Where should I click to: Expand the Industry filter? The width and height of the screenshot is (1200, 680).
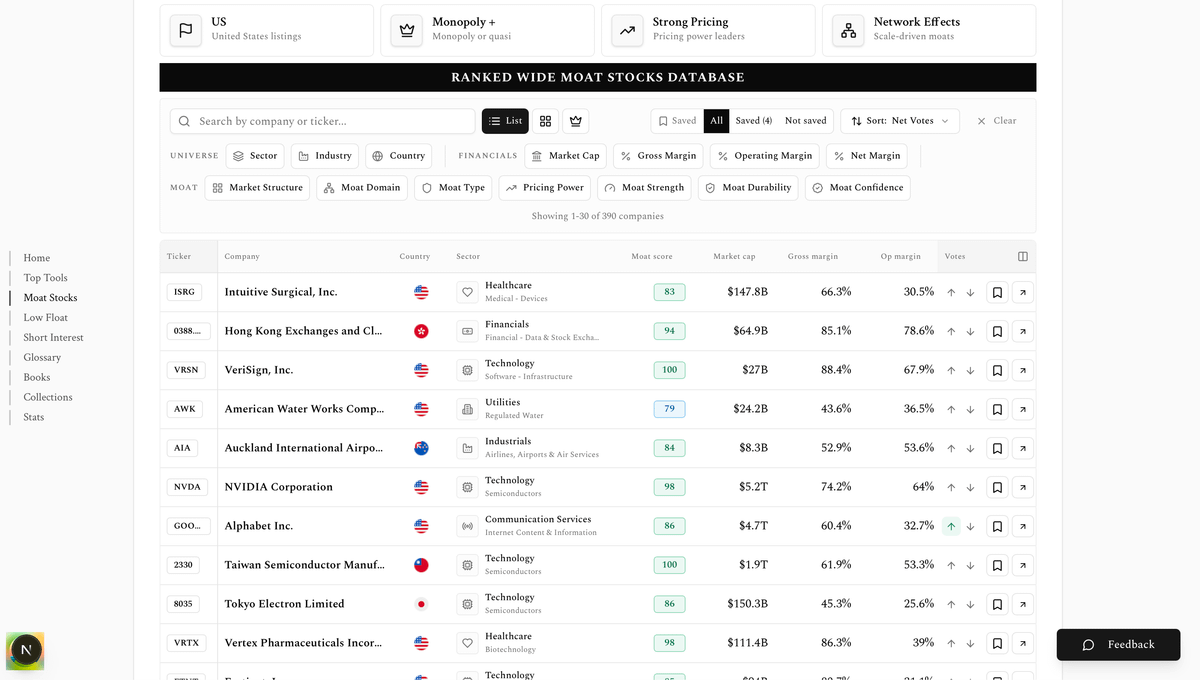(x=326, y=156)
